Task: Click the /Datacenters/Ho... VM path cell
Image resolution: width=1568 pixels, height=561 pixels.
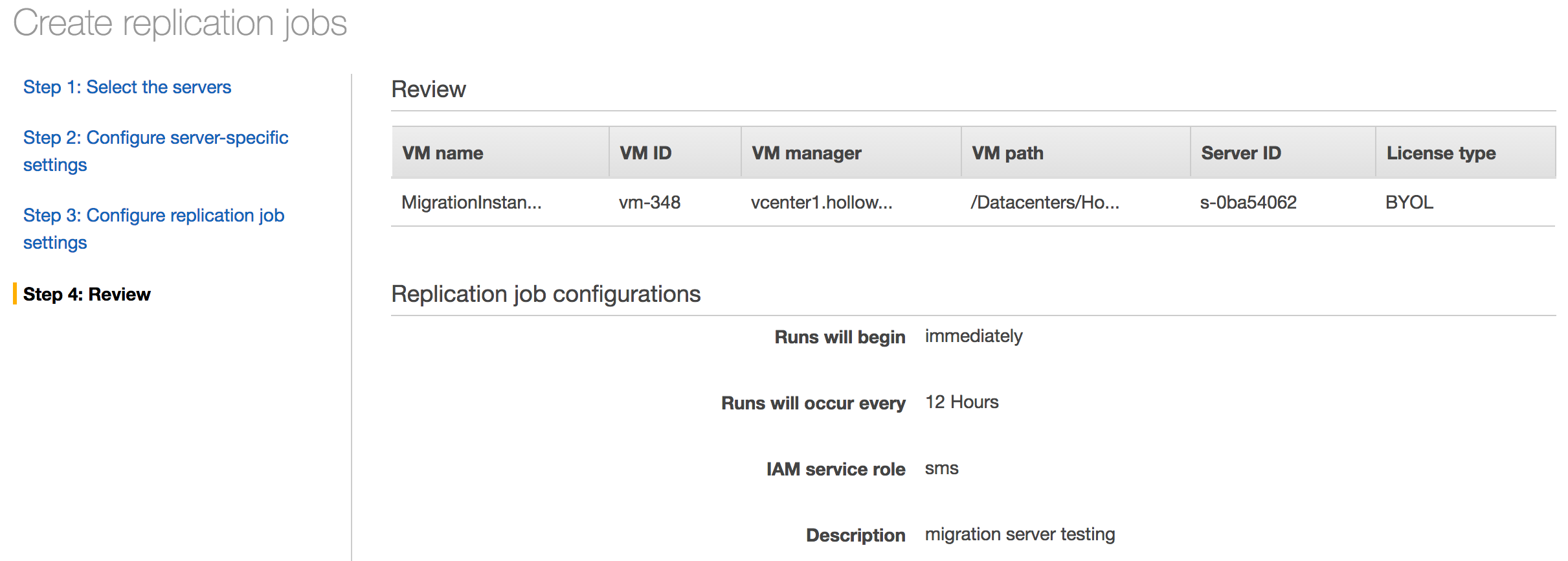Action: click(1045, 202)
